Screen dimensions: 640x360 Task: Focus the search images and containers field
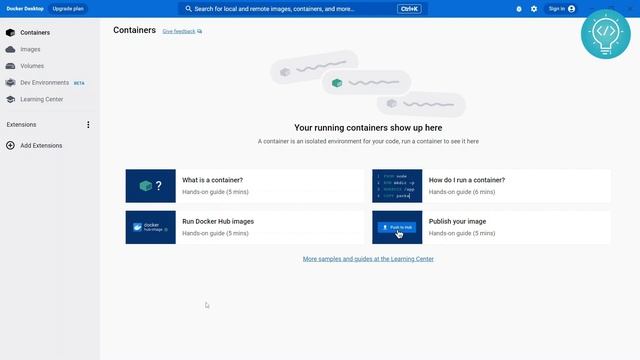tap(303, 9)
